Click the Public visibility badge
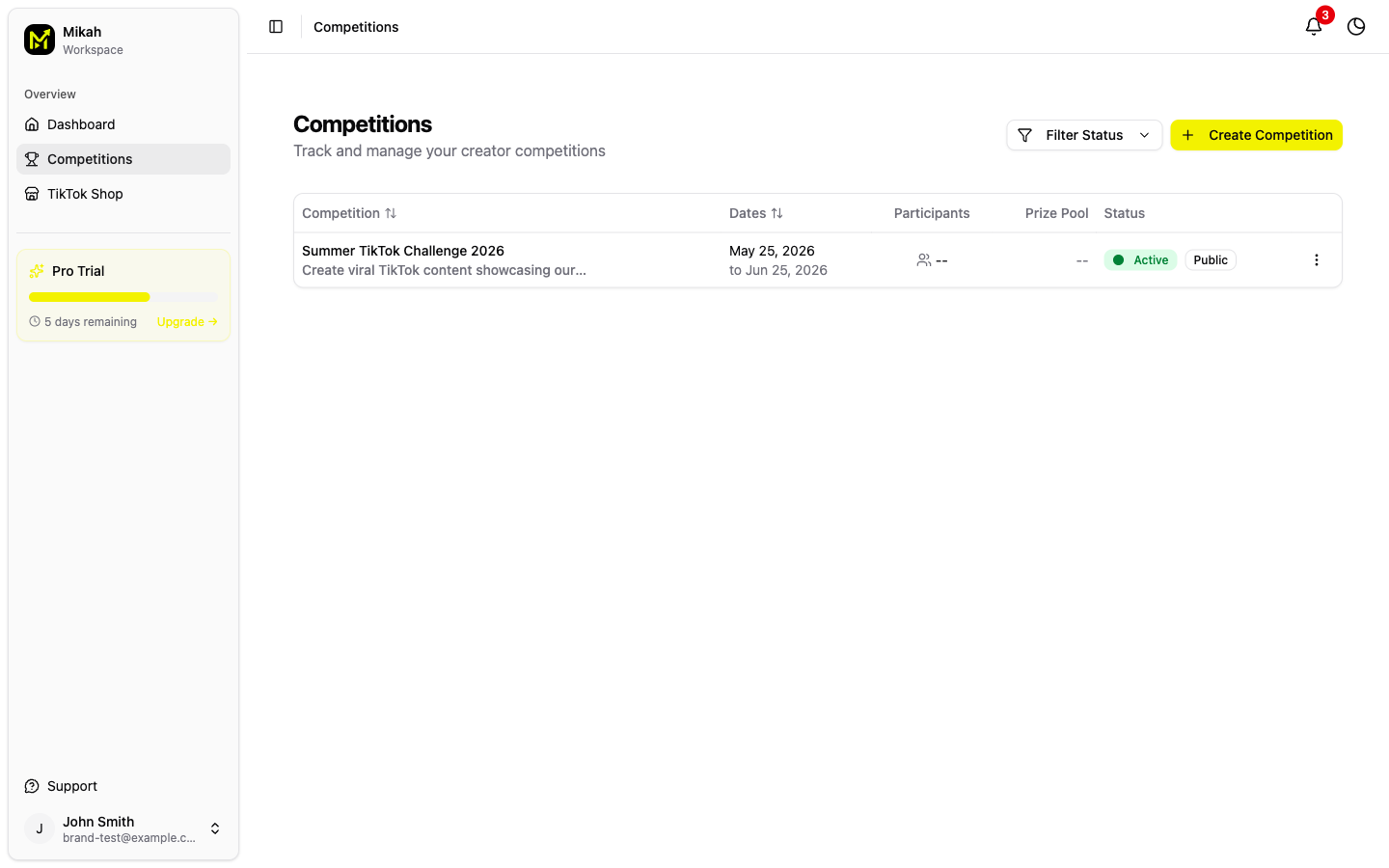 1211,260
